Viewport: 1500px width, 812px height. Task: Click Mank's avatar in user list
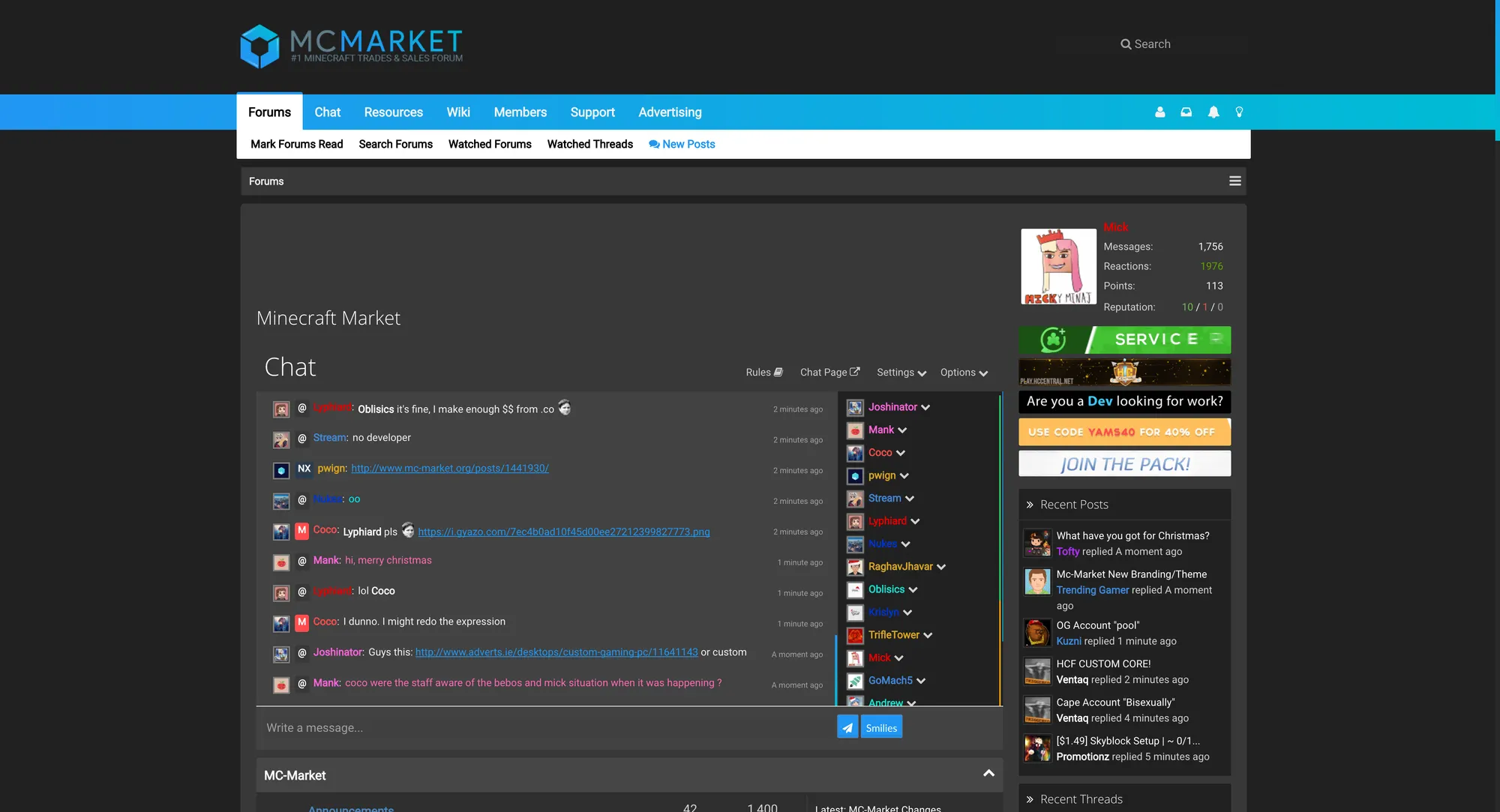click(x=855, y=430)
